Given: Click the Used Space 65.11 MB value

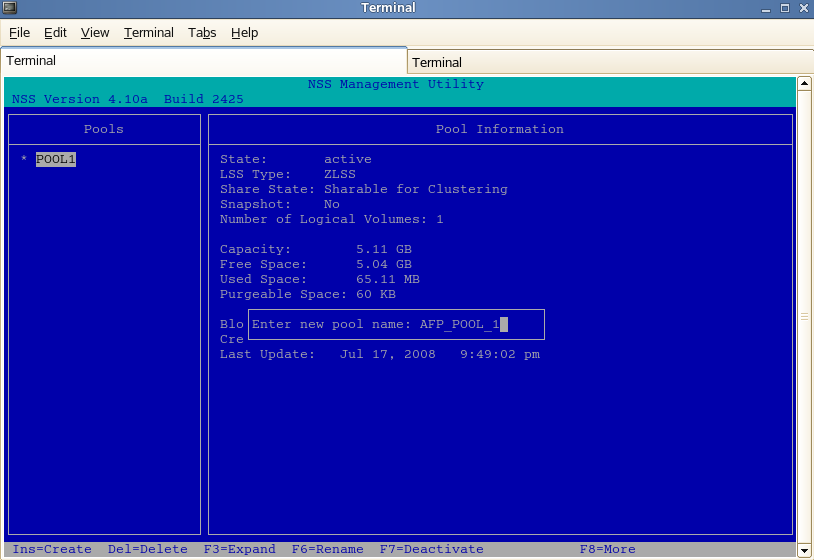Looking at the screenshot, I should pos(388,280).
